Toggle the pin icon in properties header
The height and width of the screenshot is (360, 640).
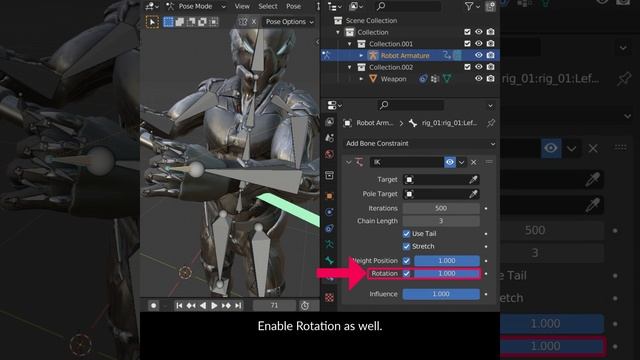[491, 122]
